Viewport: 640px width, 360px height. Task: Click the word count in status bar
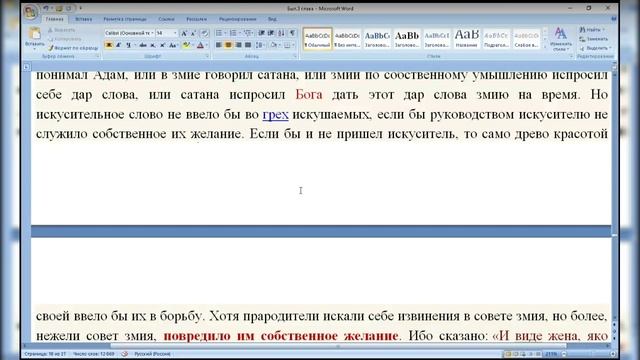click(x=94, y=354)
